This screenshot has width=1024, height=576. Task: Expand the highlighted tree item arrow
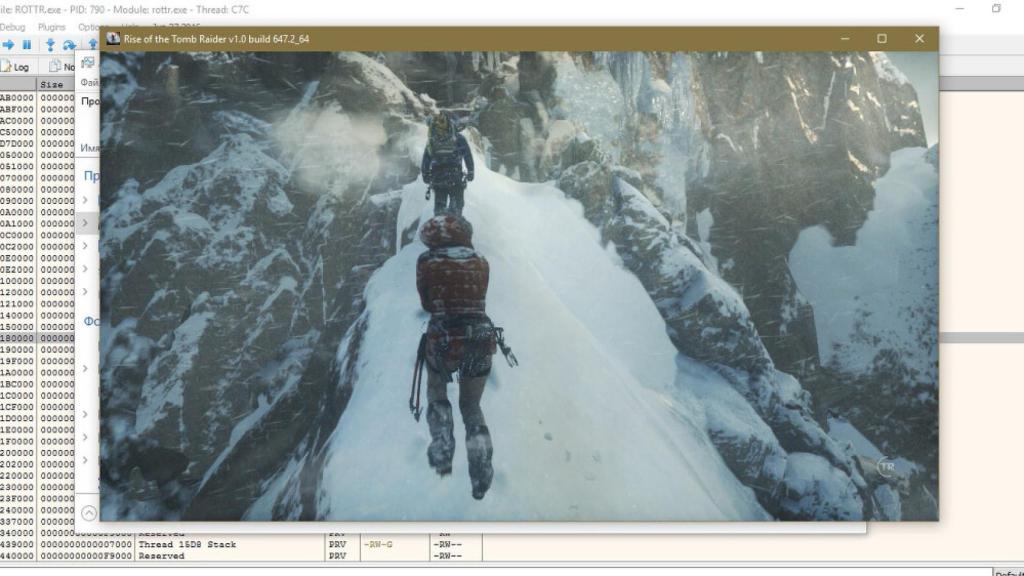coord(85,222)
